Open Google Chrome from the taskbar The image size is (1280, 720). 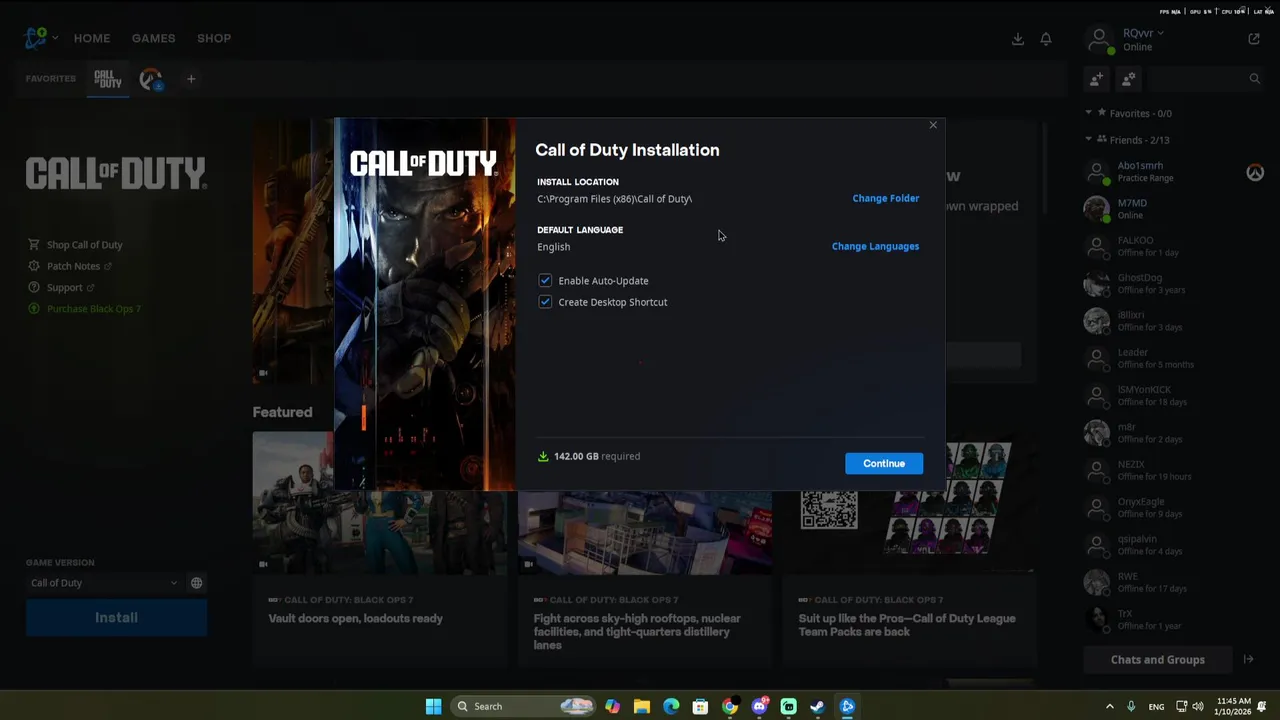(730, 706)
